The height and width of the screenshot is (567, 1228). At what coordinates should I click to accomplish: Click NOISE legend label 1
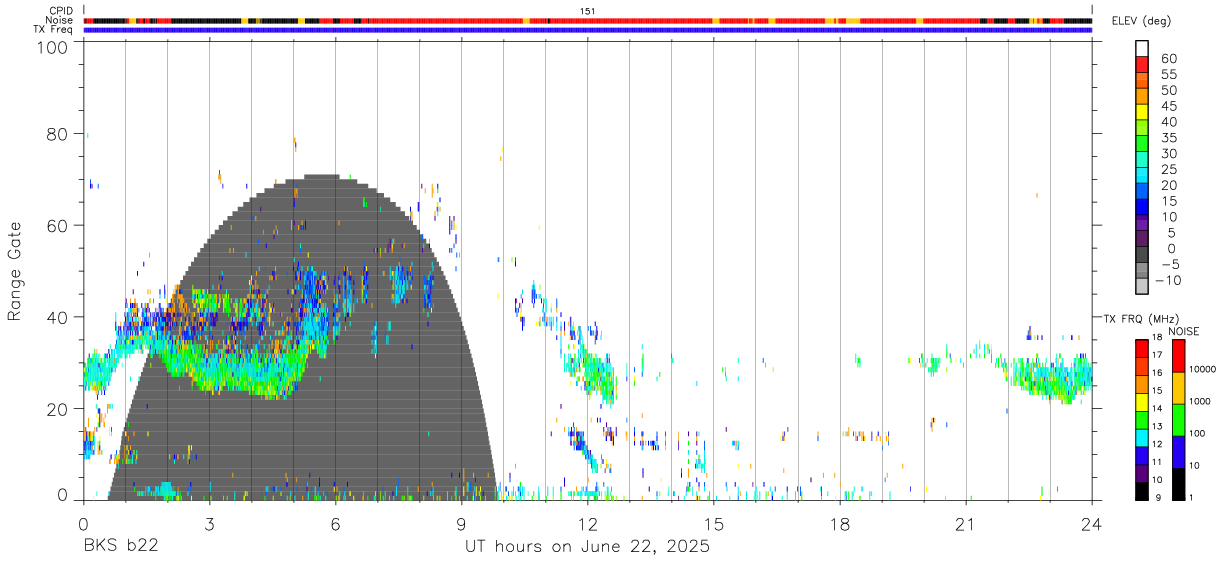pos(1192,497)
